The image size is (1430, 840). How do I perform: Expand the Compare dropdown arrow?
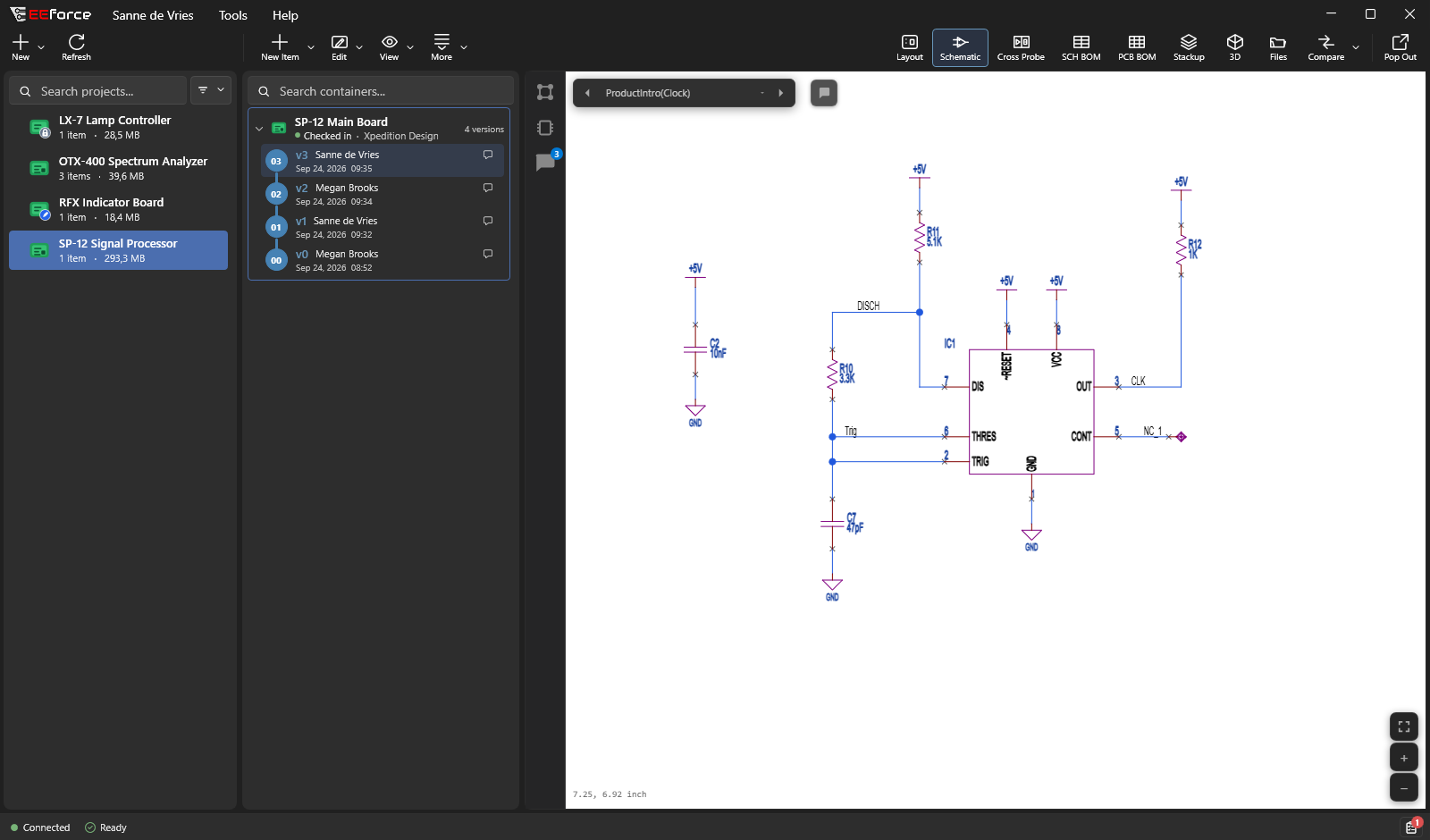pyautogui.click(x=1356, y=47)
